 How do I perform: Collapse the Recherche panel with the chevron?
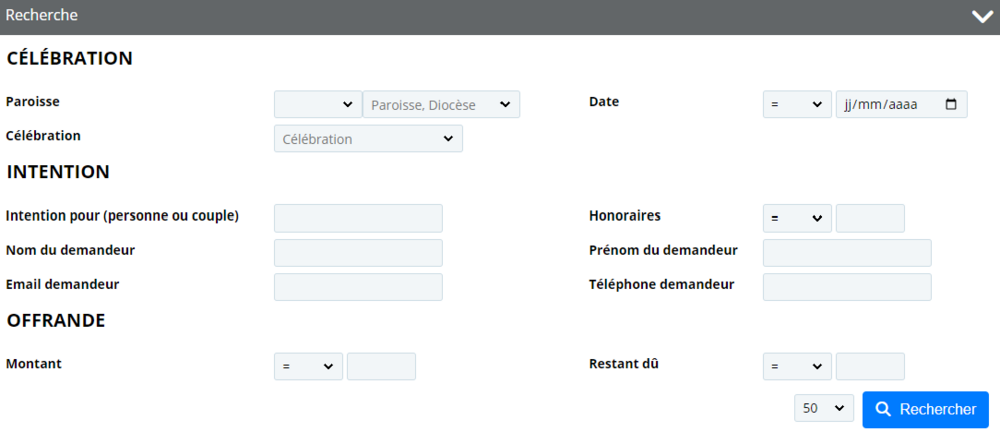(982, 17)
